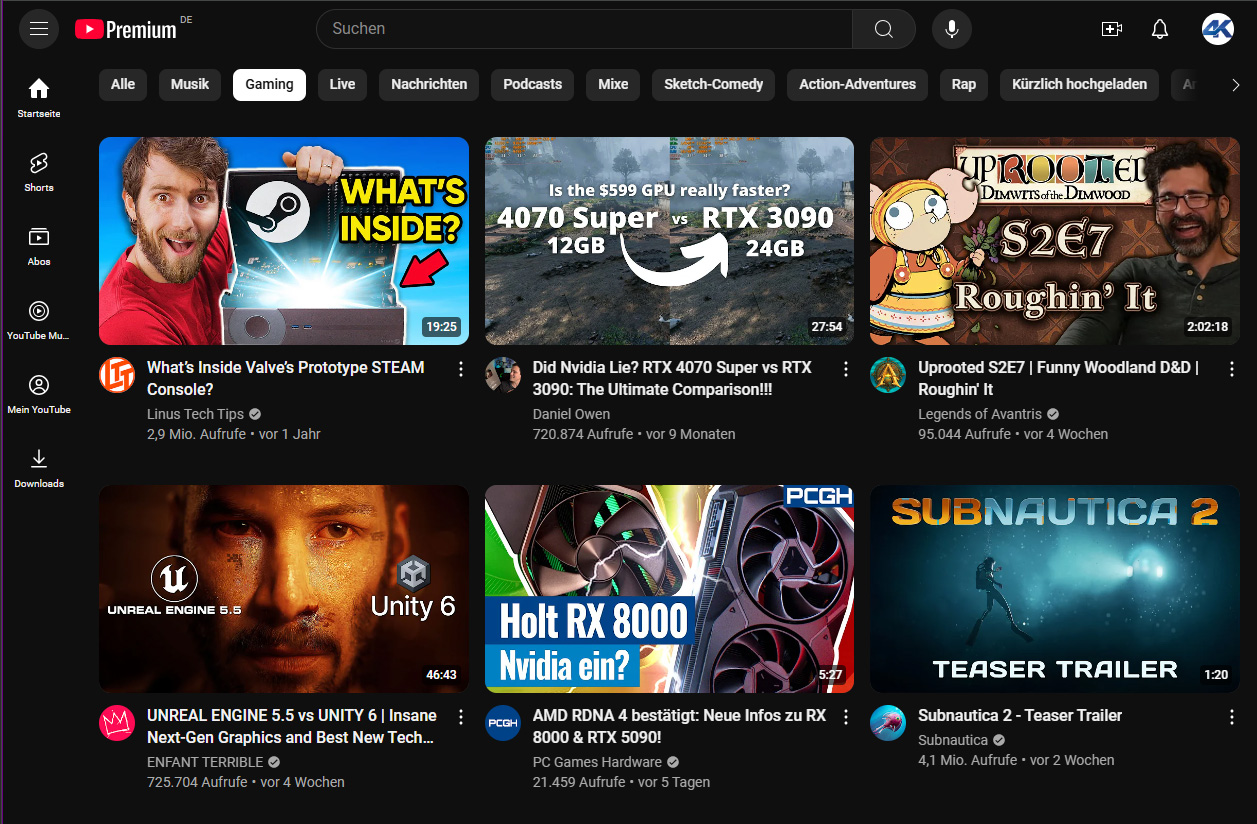
Task: Open the Subnautica 2 teaser thumbnail
Action: tap(1055, 589)
